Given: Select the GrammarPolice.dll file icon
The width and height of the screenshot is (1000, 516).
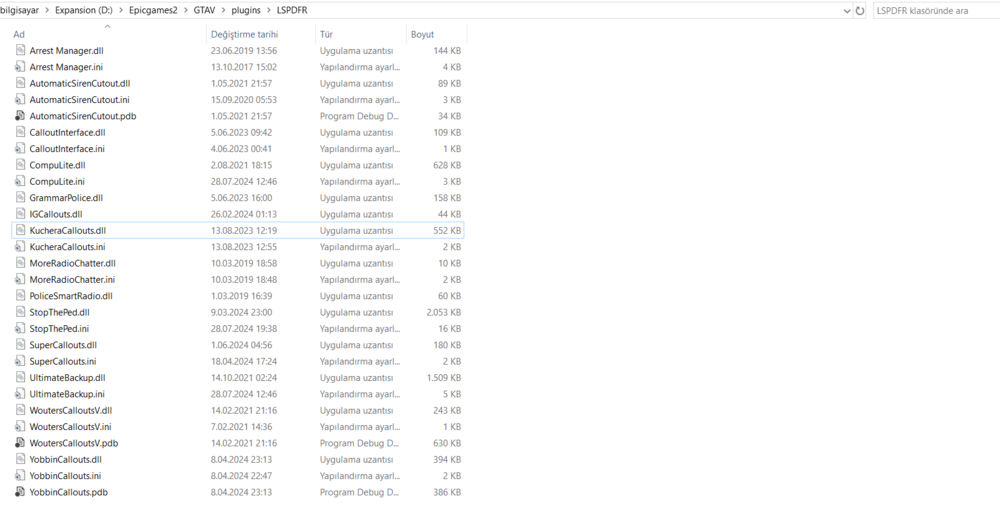Looking at the screenshot, I should point(20,198).
